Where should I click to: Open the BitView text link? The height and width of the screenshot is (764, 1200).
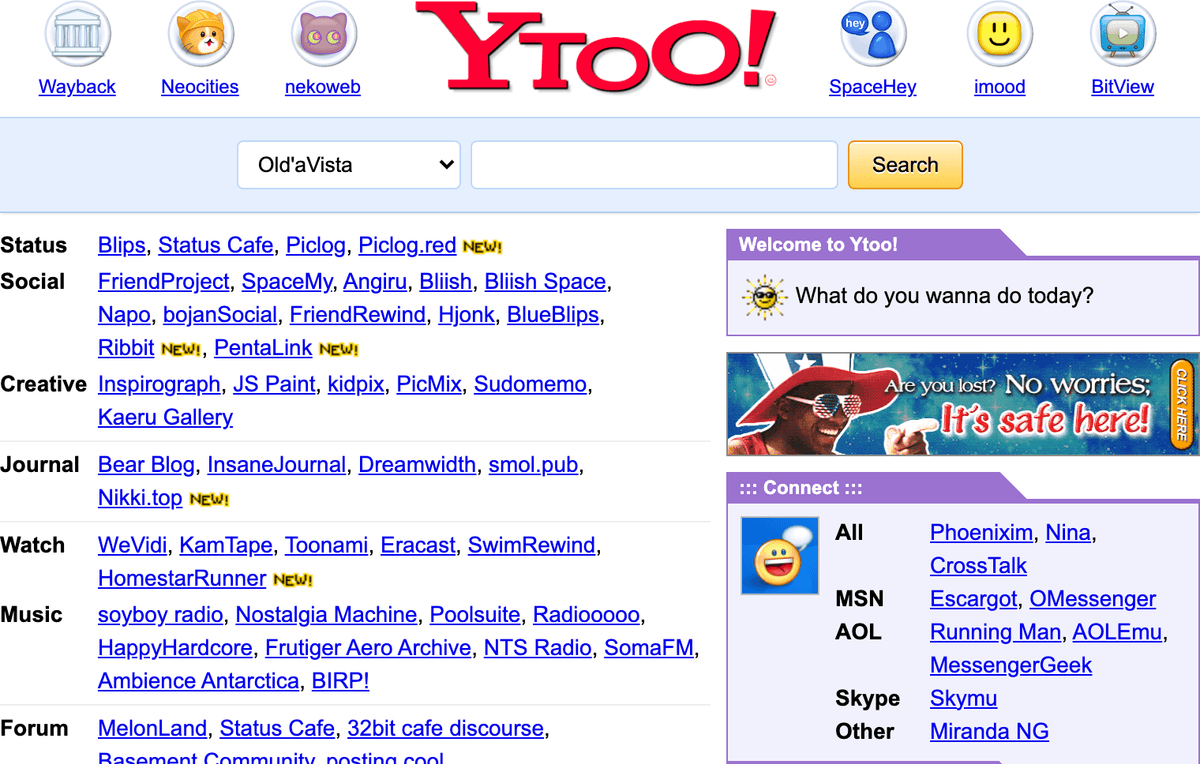[x=1123, y=87]
